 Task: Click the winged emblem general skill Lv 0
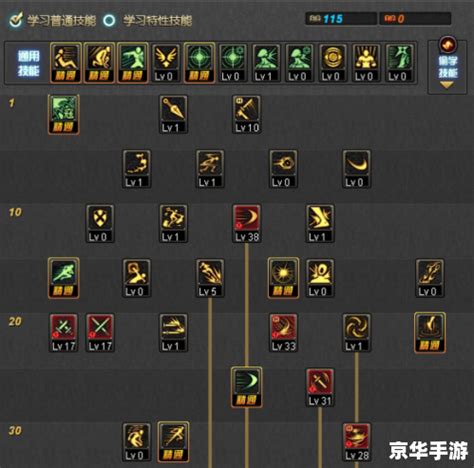coord(166,63)
